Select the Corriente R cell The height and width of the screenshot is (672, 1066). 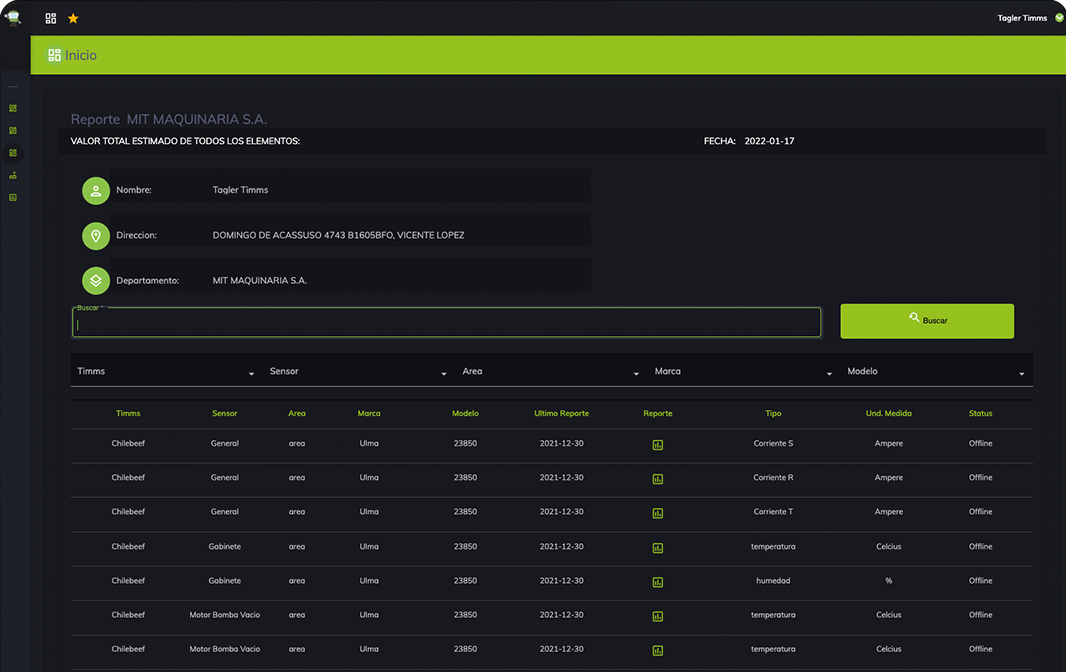click(x=773, y=477)
